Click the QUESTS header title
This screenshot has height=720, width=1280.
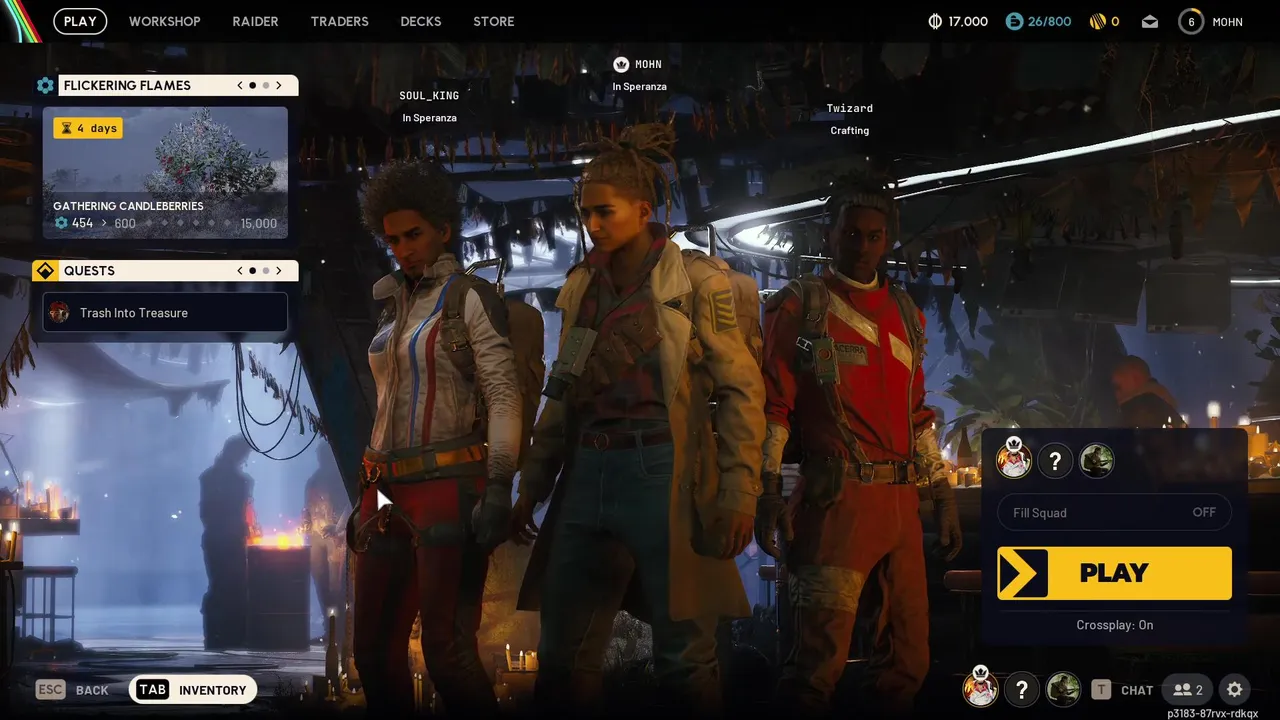point(89,271)
